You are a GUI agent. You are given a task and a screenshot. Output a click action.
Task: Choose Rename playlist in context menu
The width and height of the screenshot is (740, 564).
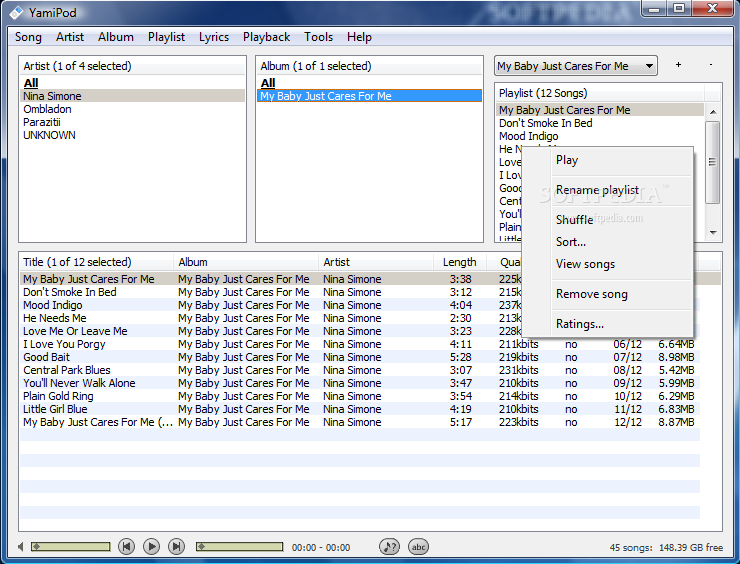coord(607,190)
